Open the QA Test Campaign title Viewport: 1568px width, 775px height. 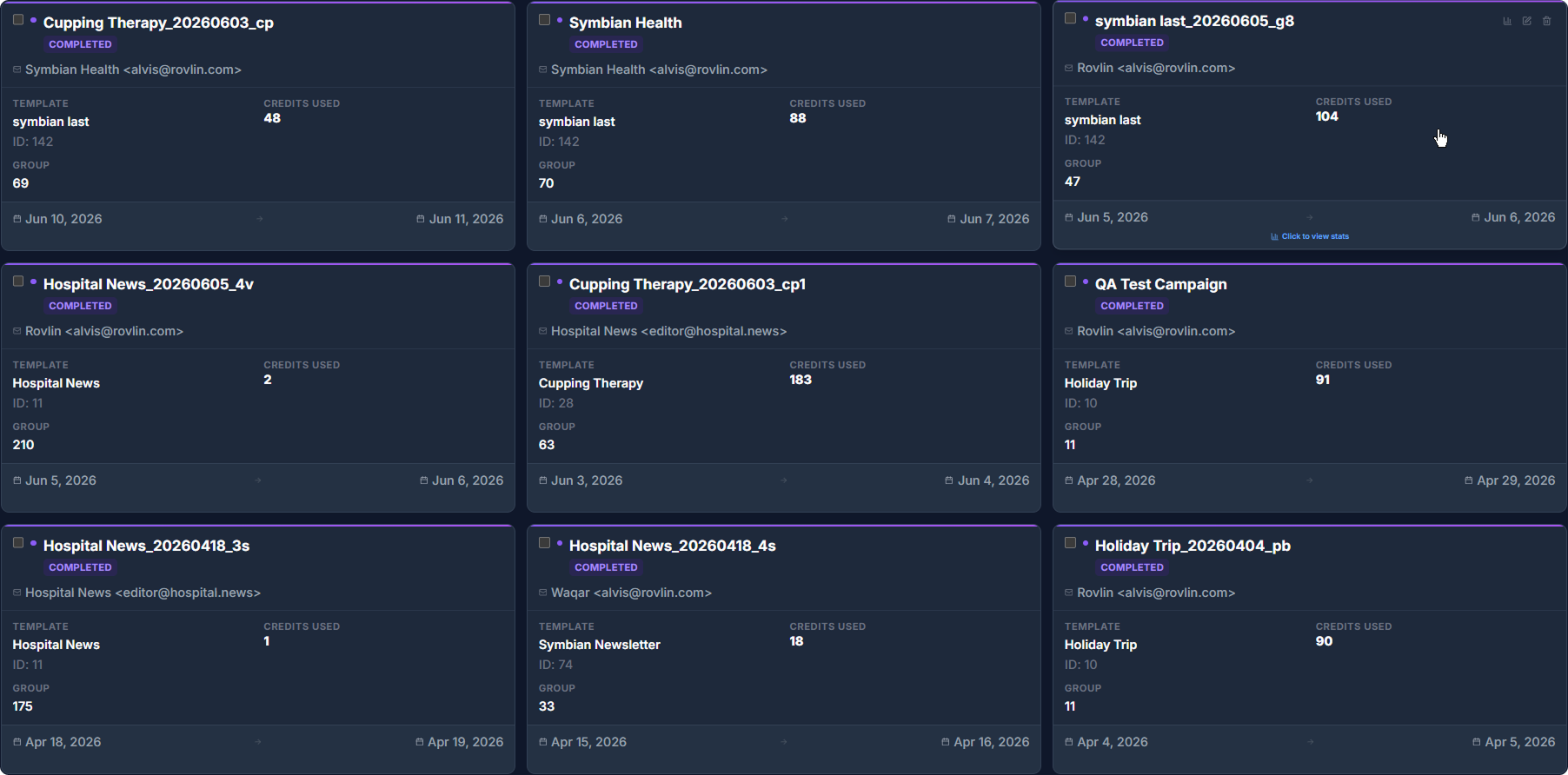1161,284
